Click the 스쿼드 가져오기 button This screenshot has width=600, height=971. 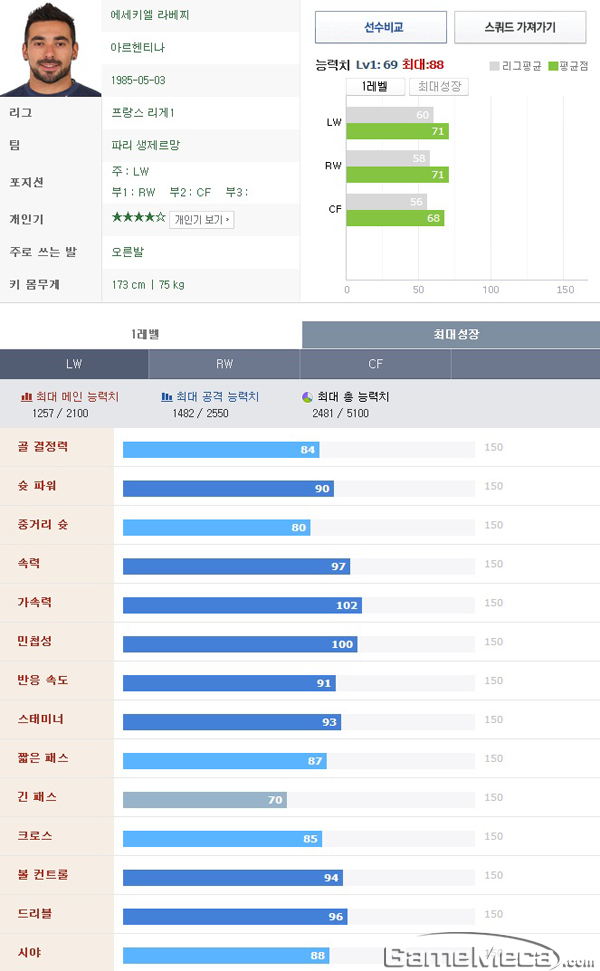520,27
